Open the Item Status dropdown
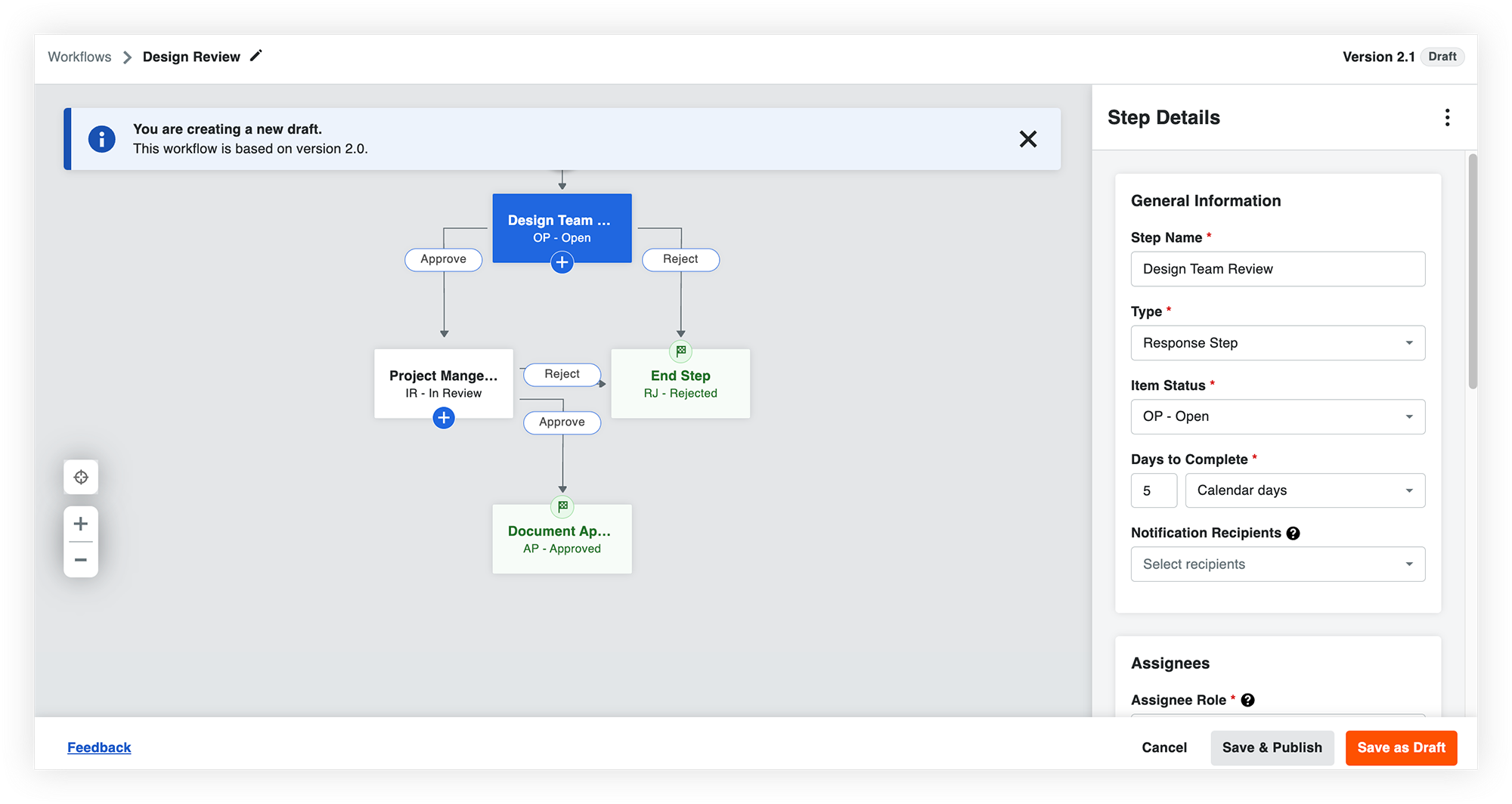Image resolution: width=1512 pixels, height=804 pixels. pyautogui.click(x=1409, y=416)
